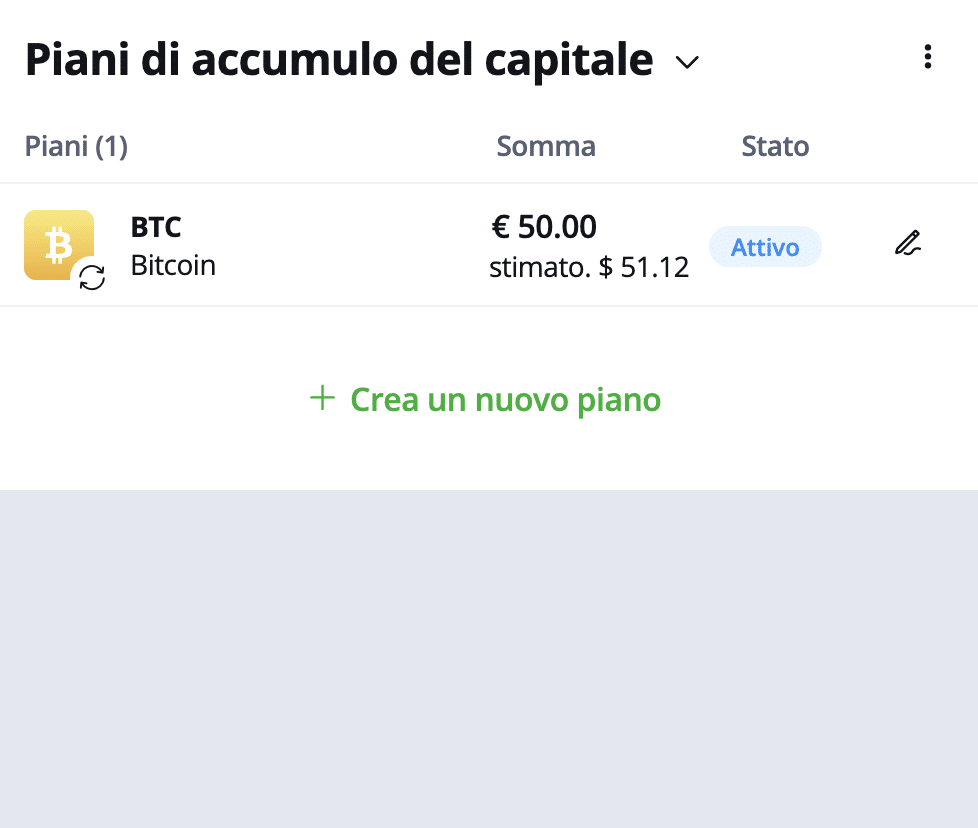Image resolution: width=978 pixels, height=828 pixels.
Task: Expand the chevron next to the page title
Action: 687,62
